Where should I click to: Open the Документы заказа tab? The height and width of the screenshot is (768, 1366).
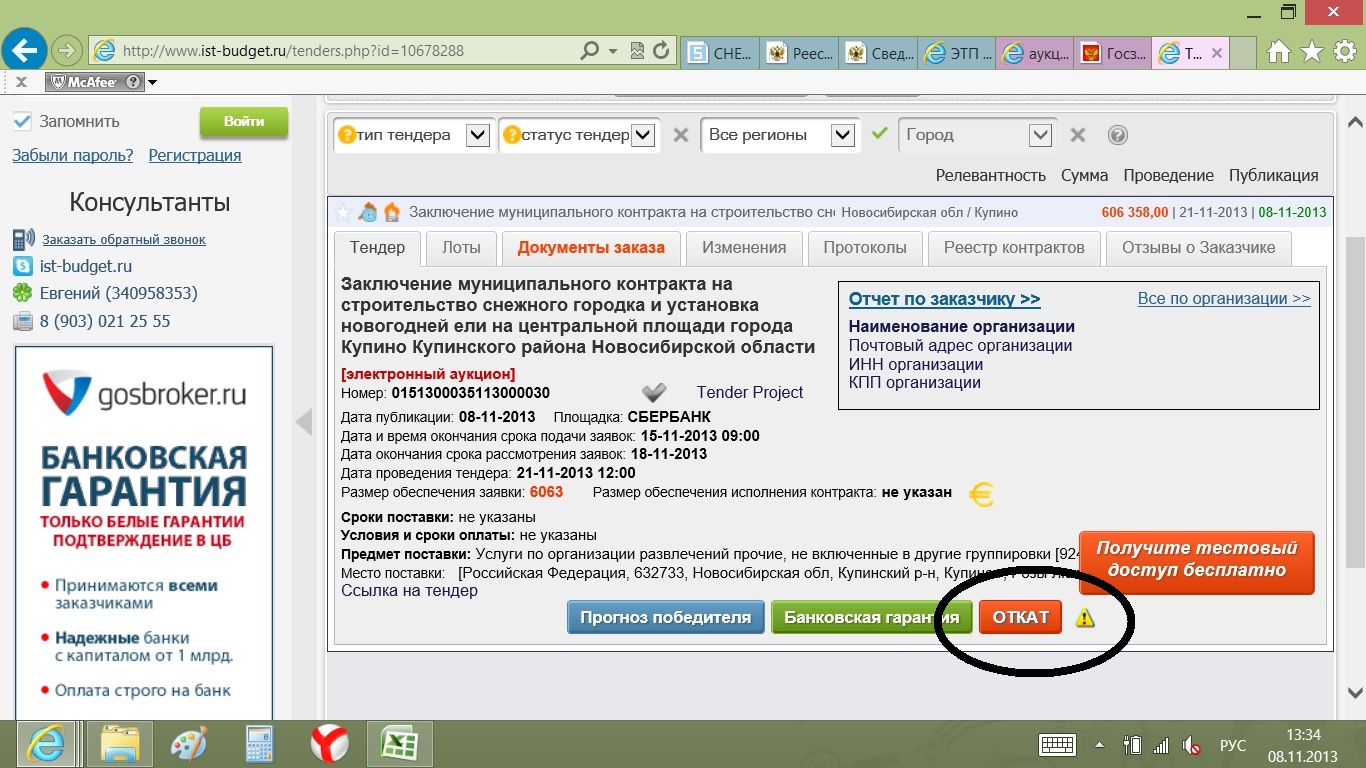click(x=590, y=247)
